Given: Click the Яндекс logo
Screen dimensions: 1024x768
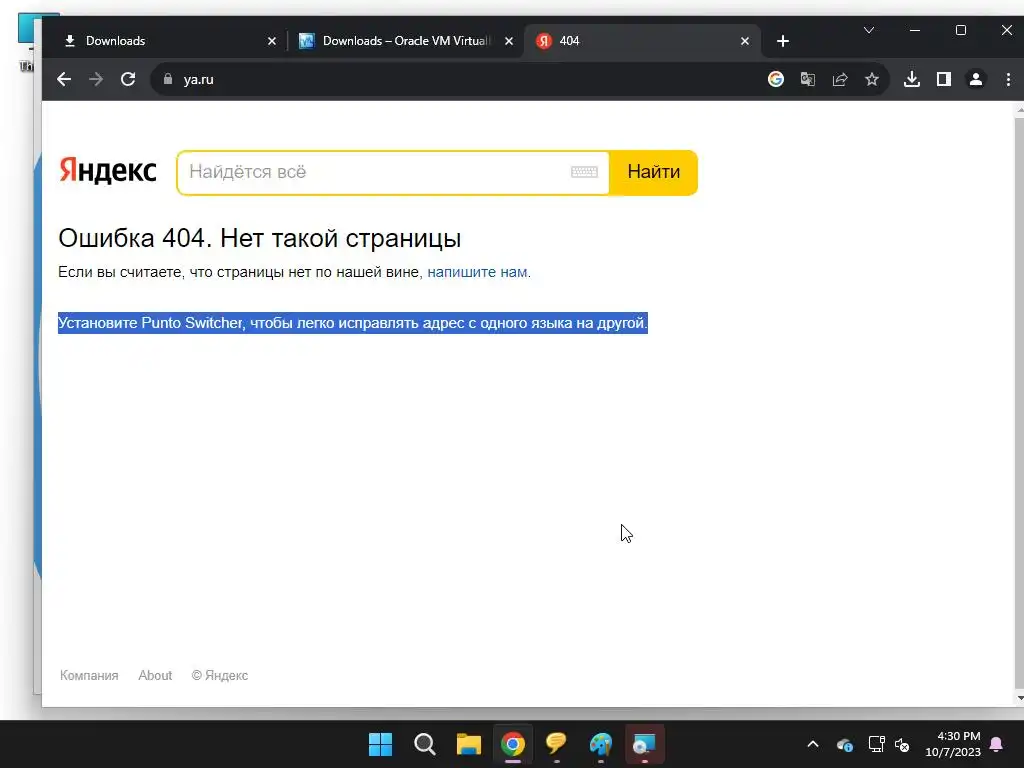Looking at the screenshot, I should pyautogui.click(x=108, y=171).
